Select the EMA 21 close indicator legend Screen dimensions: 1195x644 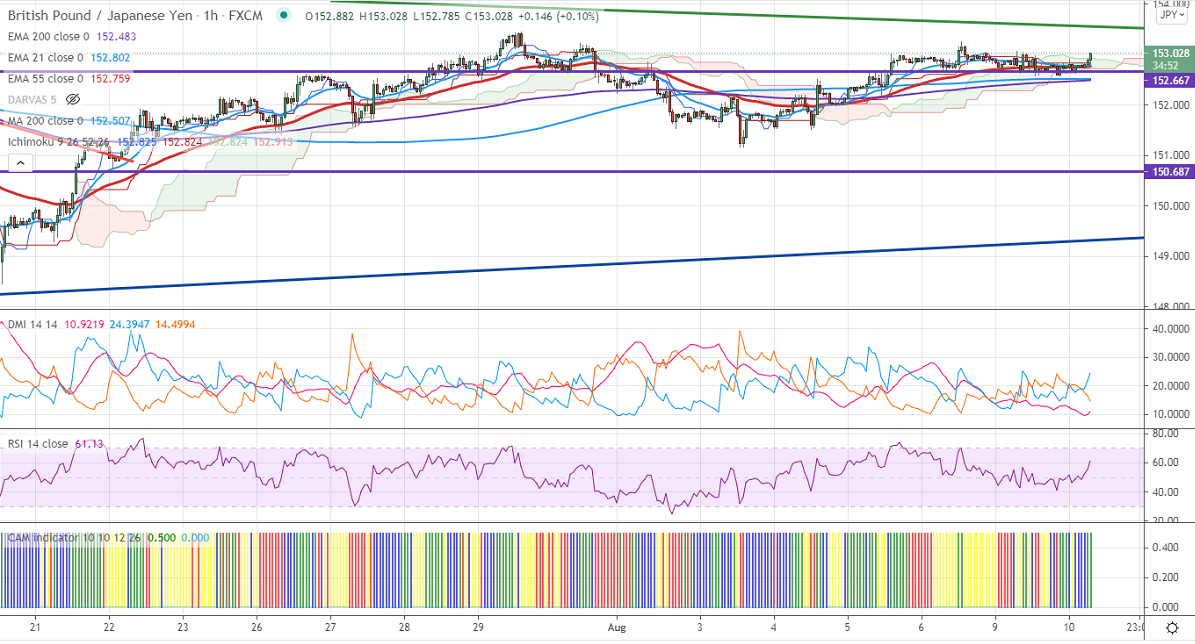(45, 58)
